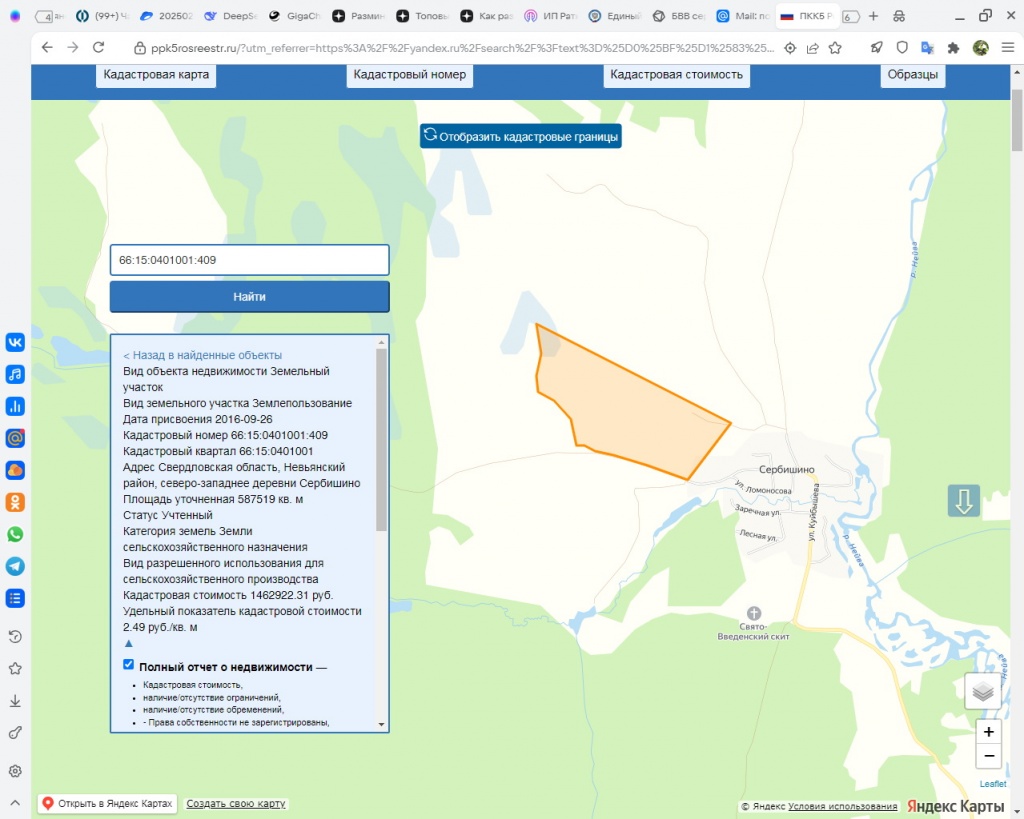1024x819 pixels.
Task: Collapse details with the blue triangle
Action: coord(128,643)
